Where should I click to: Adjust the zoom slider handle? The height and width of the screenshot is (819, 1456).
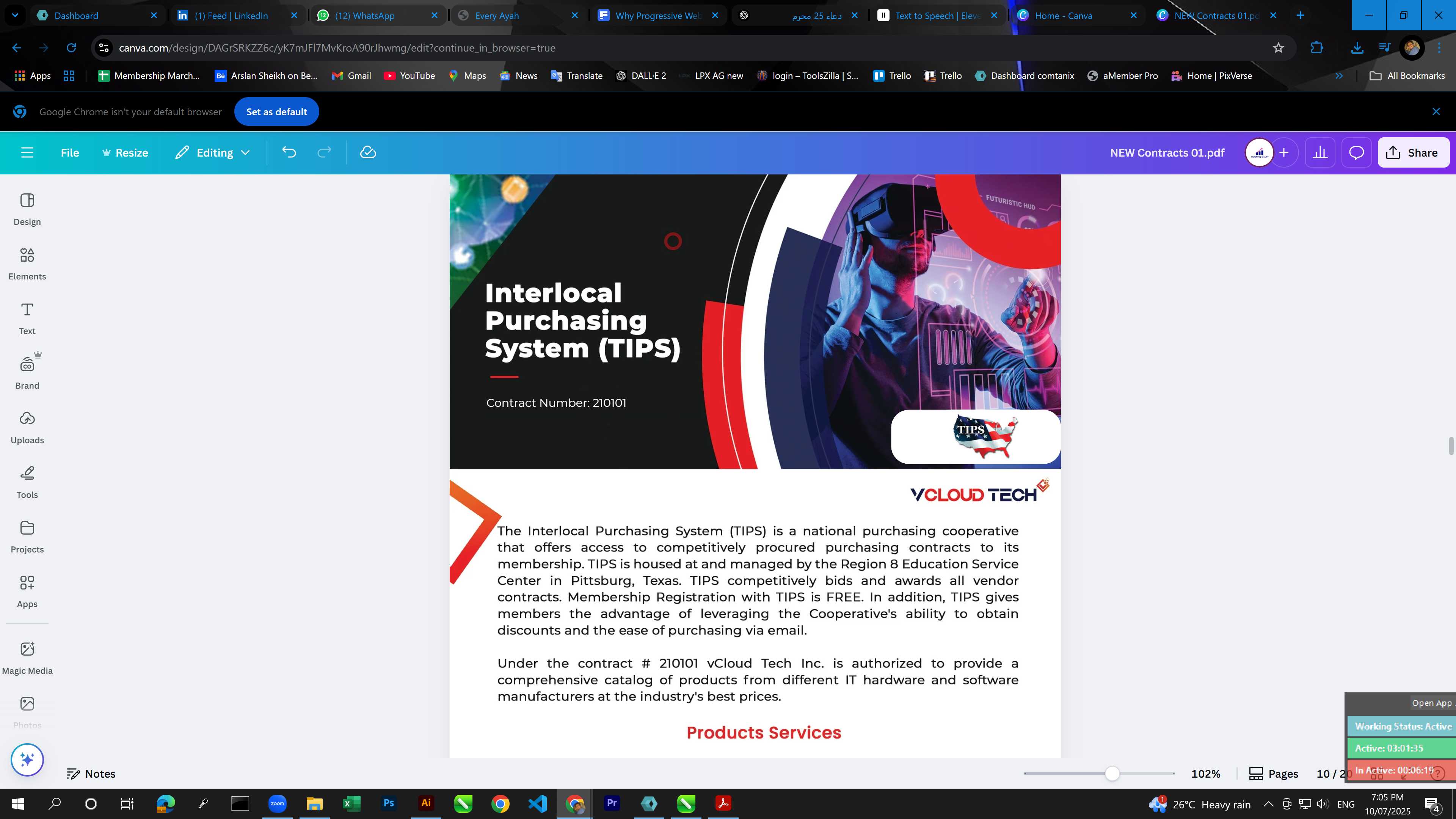pos(1112,774)
